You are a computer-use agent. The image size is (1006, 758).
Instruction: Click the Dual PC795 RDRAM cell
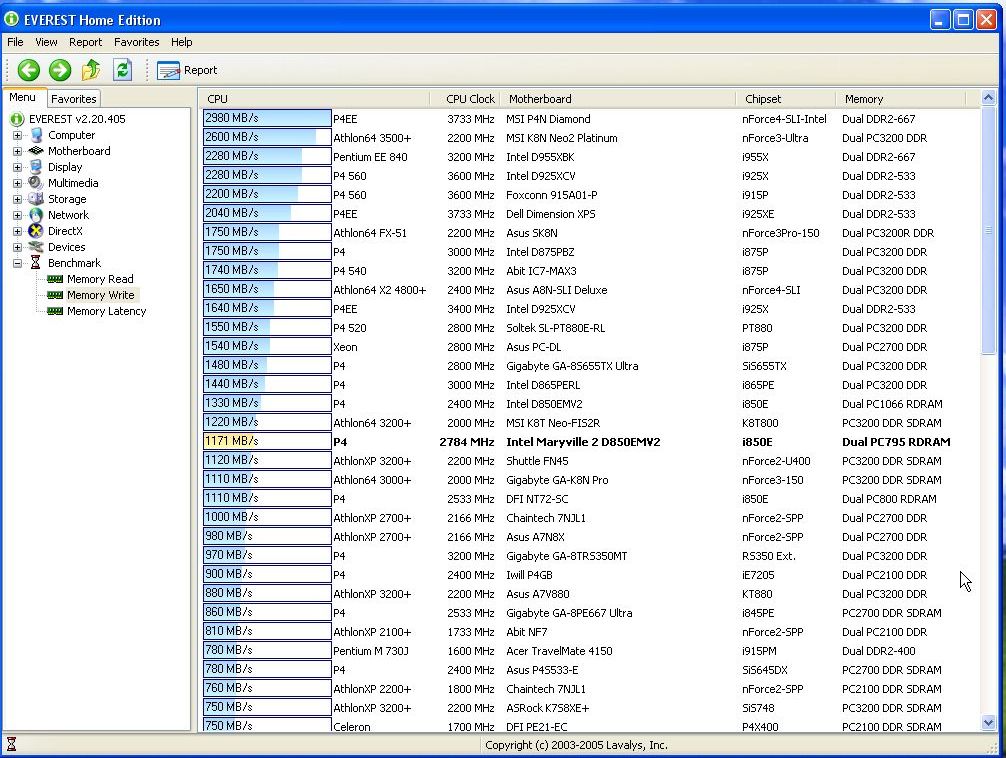tap(896, 442)
